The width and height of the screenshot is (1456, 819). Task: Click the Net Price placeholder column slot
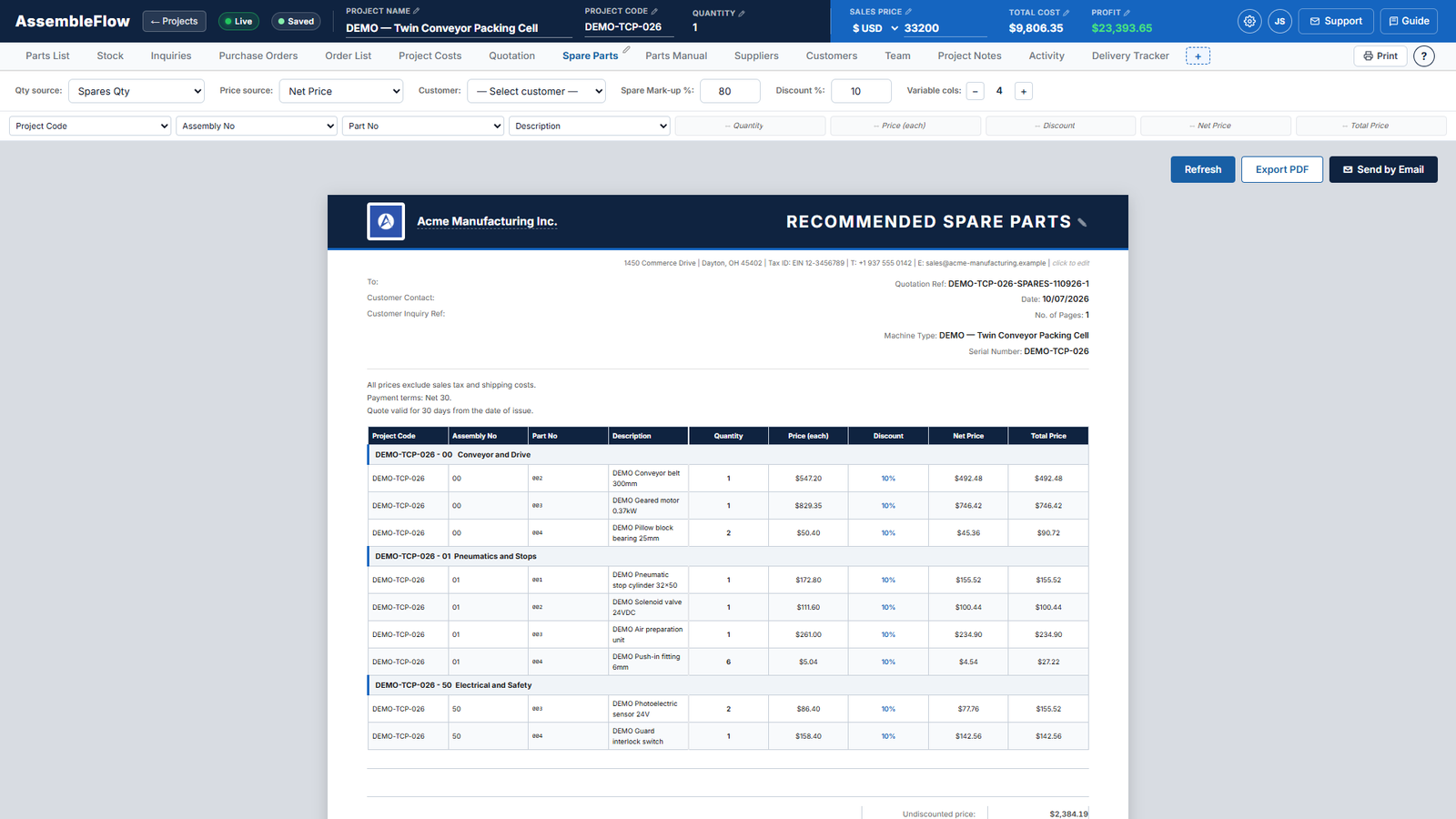click(1216, 126)
